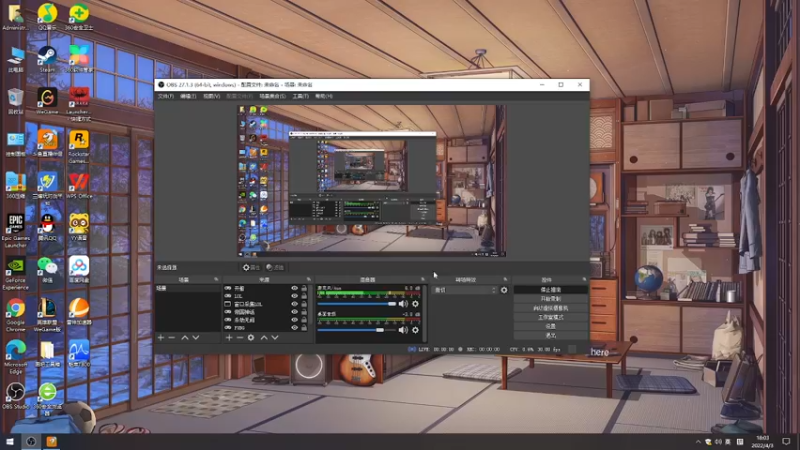Click Windows Start button on taskbar
This screenshot has height=450, width=800.
[10, 442]
